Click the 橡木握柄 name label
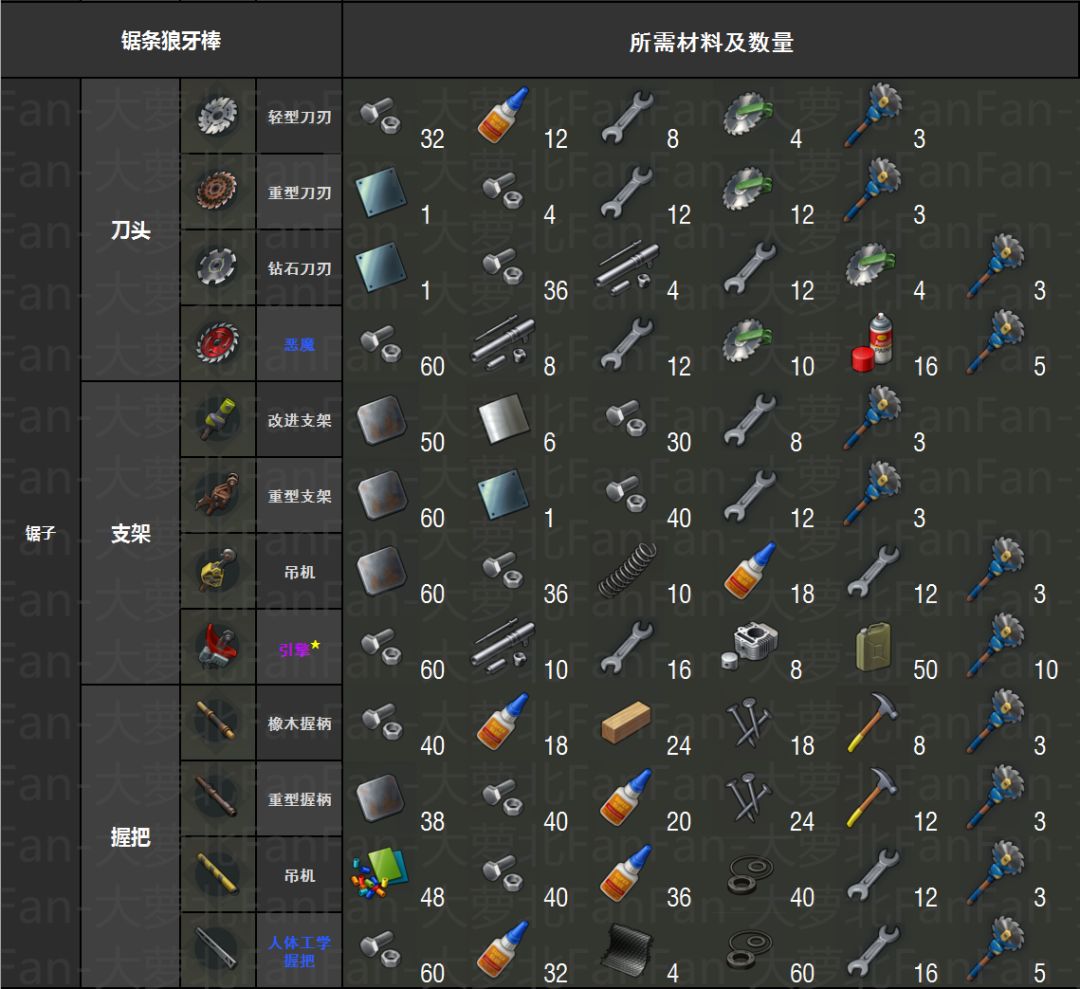 point(299,723)
